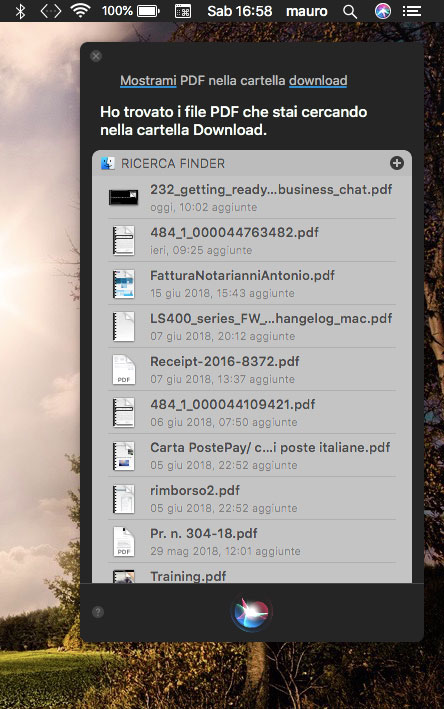Close the Siri window
The width and height of the screenshot is (444, 709).
click(x=96, y=56)
